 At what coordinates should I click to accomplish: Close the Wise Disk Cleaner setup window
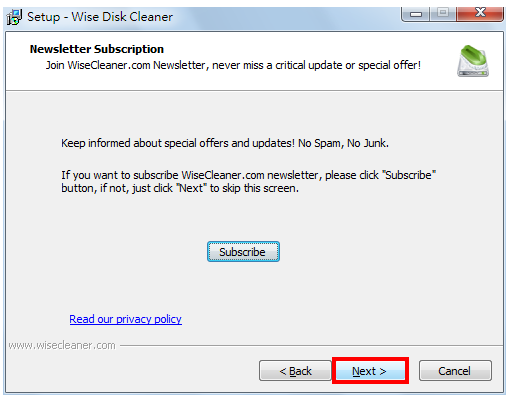[480, 13]
